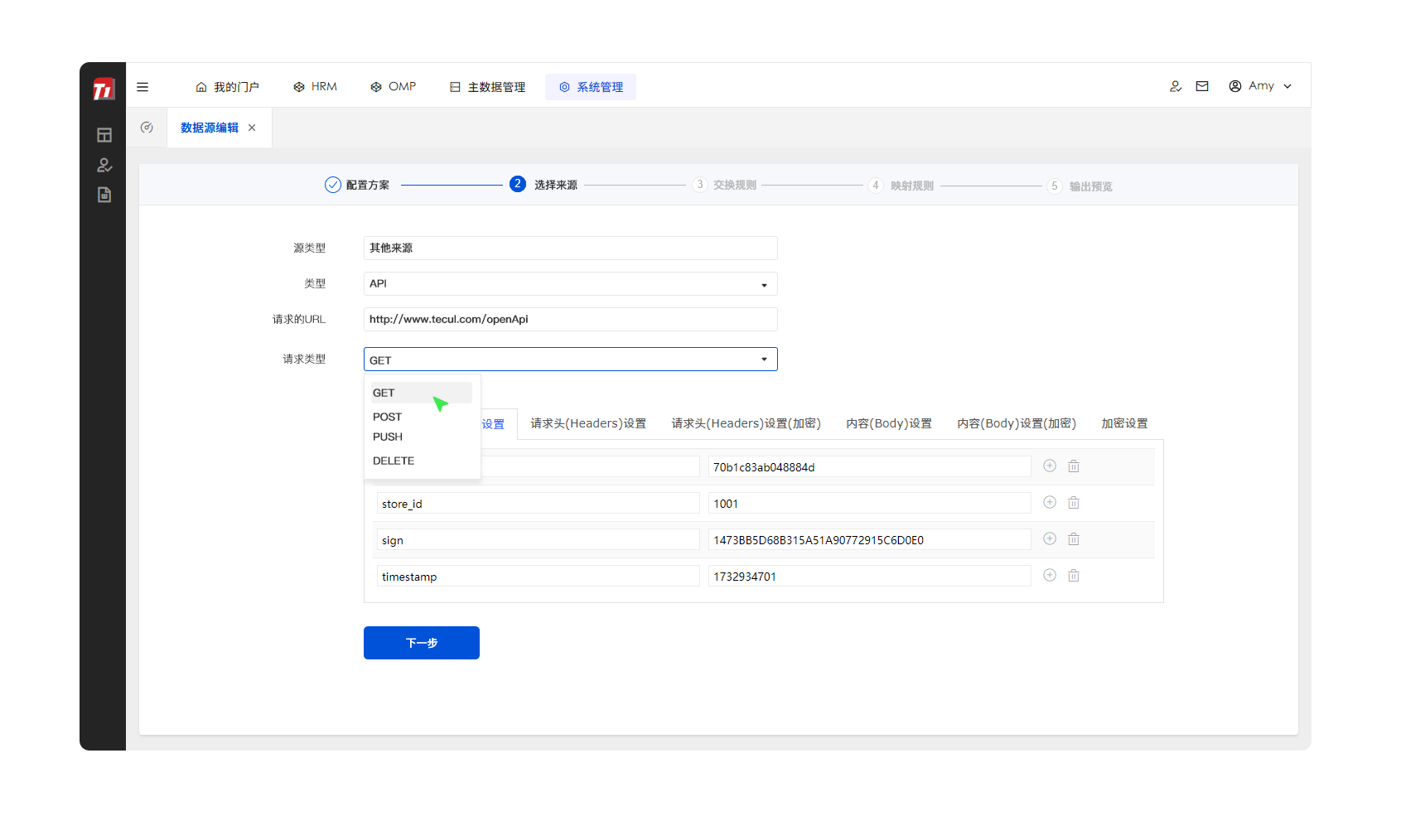
Task: Collapse the 请求类型 GET dropdown
Action: point(571,360)
